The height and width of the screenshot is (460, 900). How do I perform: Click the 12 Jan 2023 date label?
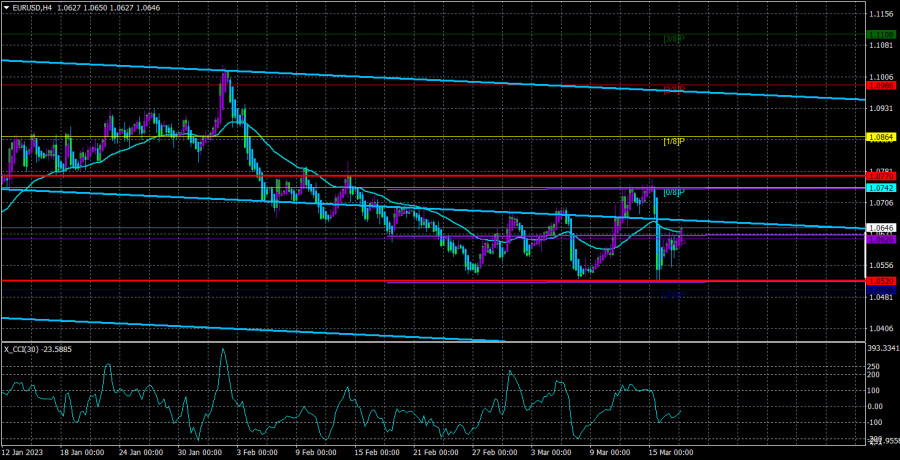tap(24, 452)
